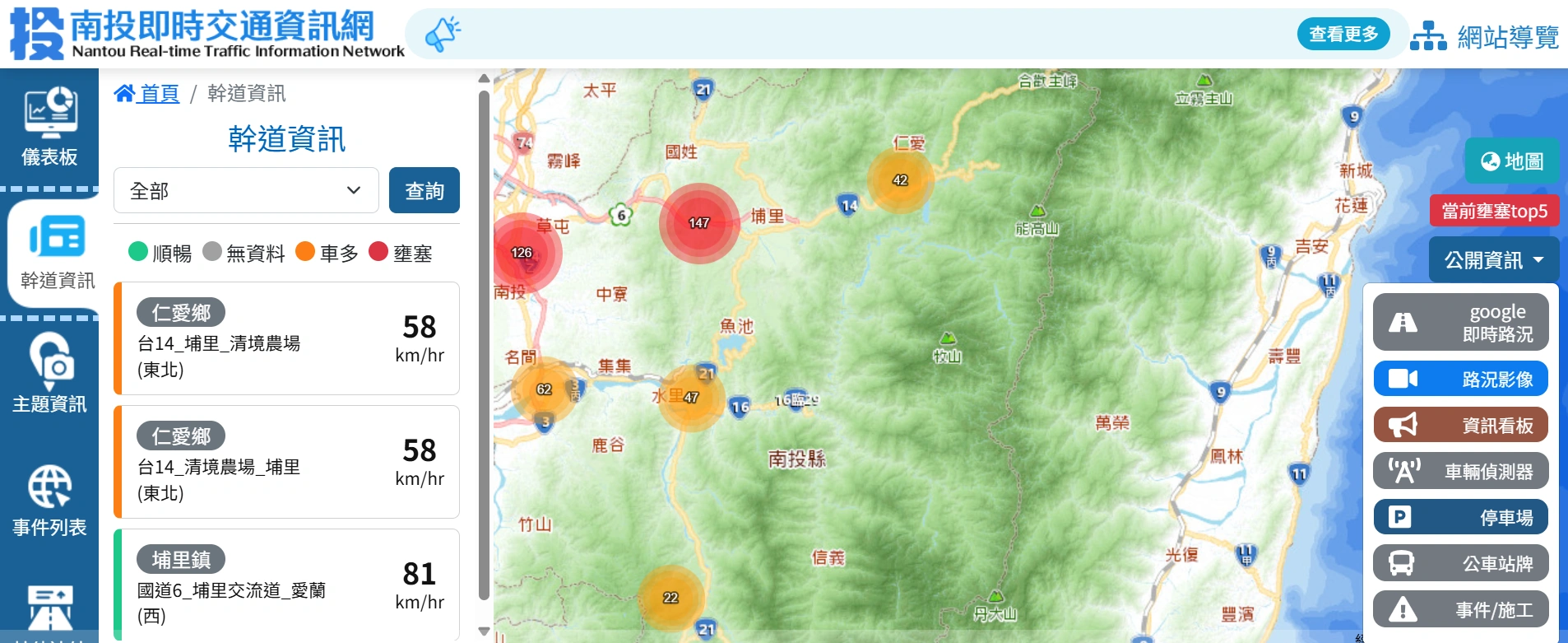This screenshot has width=1568, height=643.
Task: Toggle 停車場 layer
Action: tap(1461, 517)
